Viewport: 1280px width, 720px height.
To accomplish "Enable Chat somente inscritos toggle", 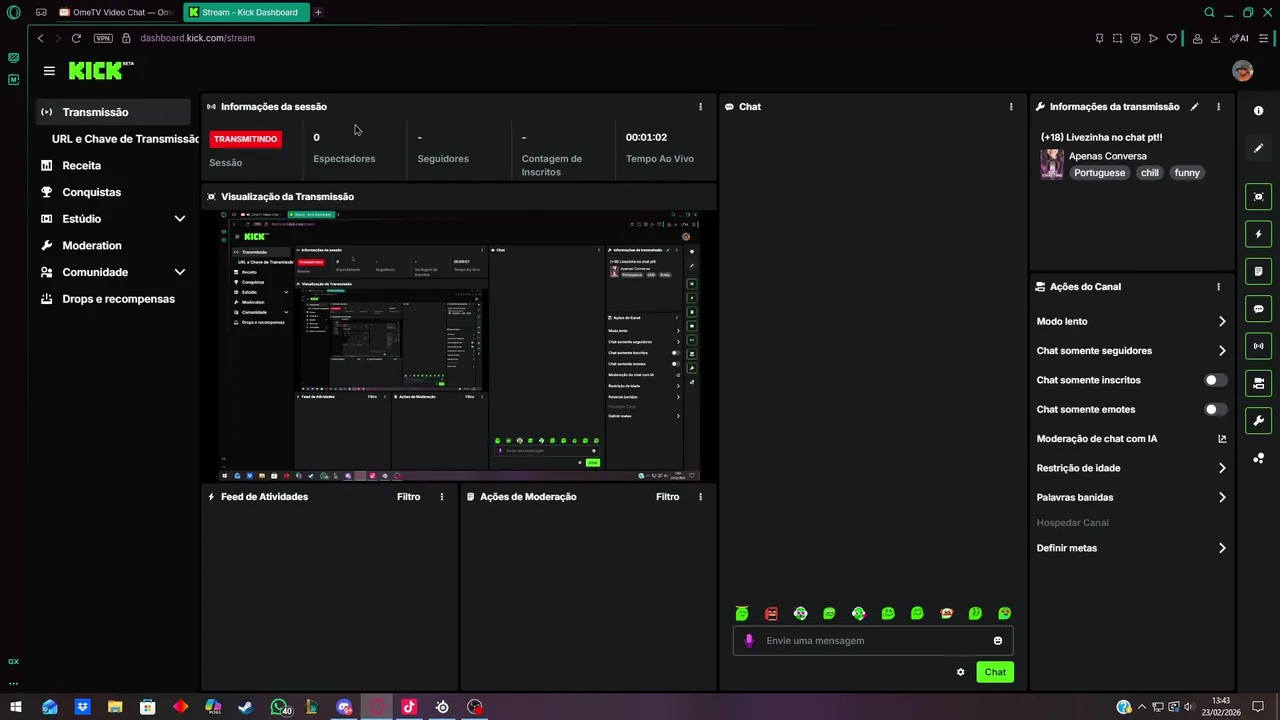I will (1215, 380).
